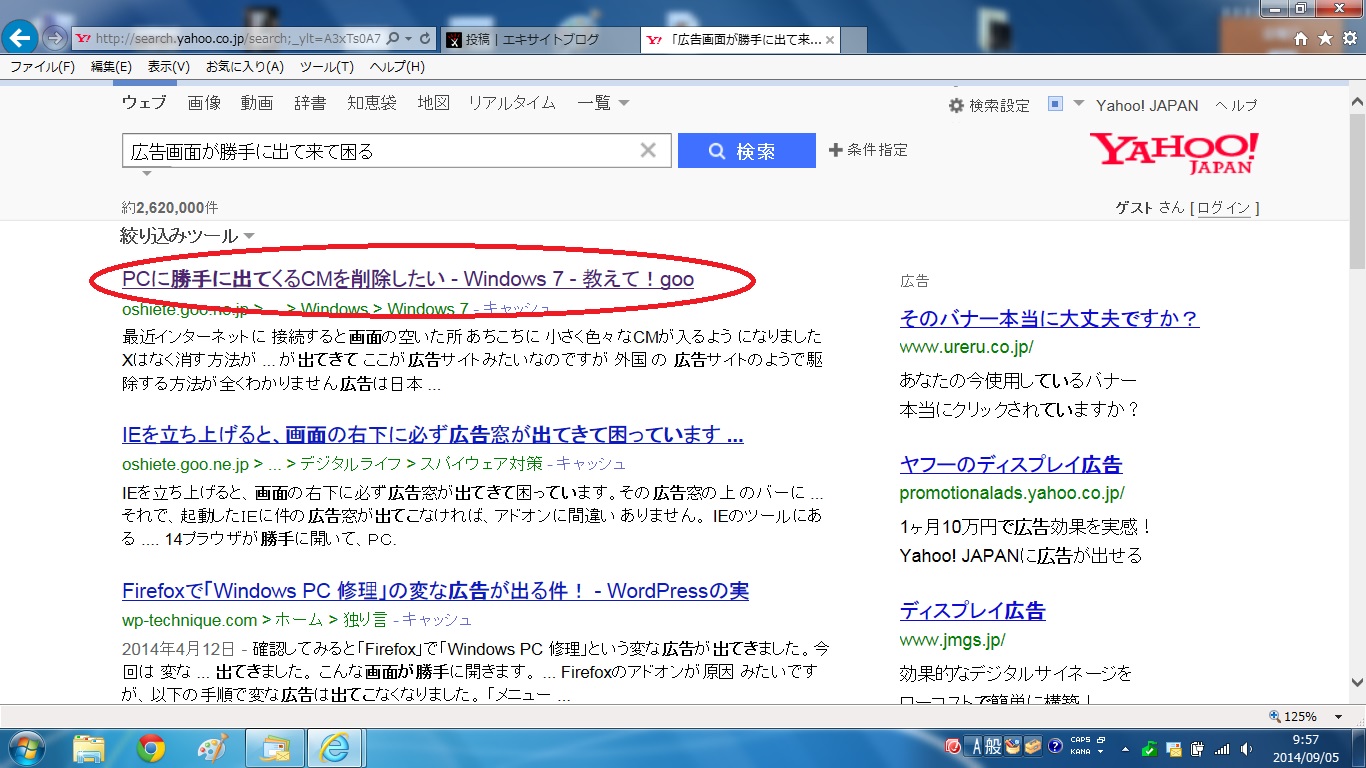The image size is (1366, 768).
Task: Clear the search box with the X icon
Action: [648, 150]
